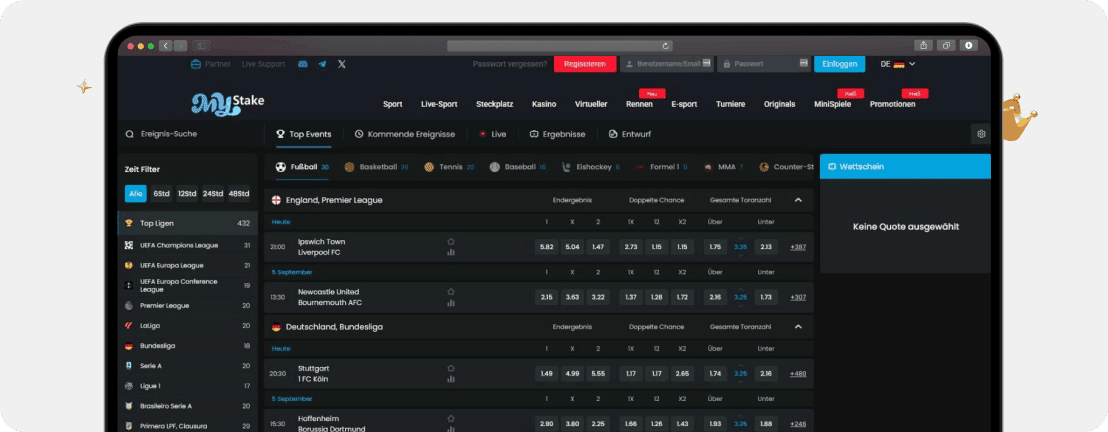Click the browser address bar
This screenshot has height=432, width=1108.
[560, 46]
